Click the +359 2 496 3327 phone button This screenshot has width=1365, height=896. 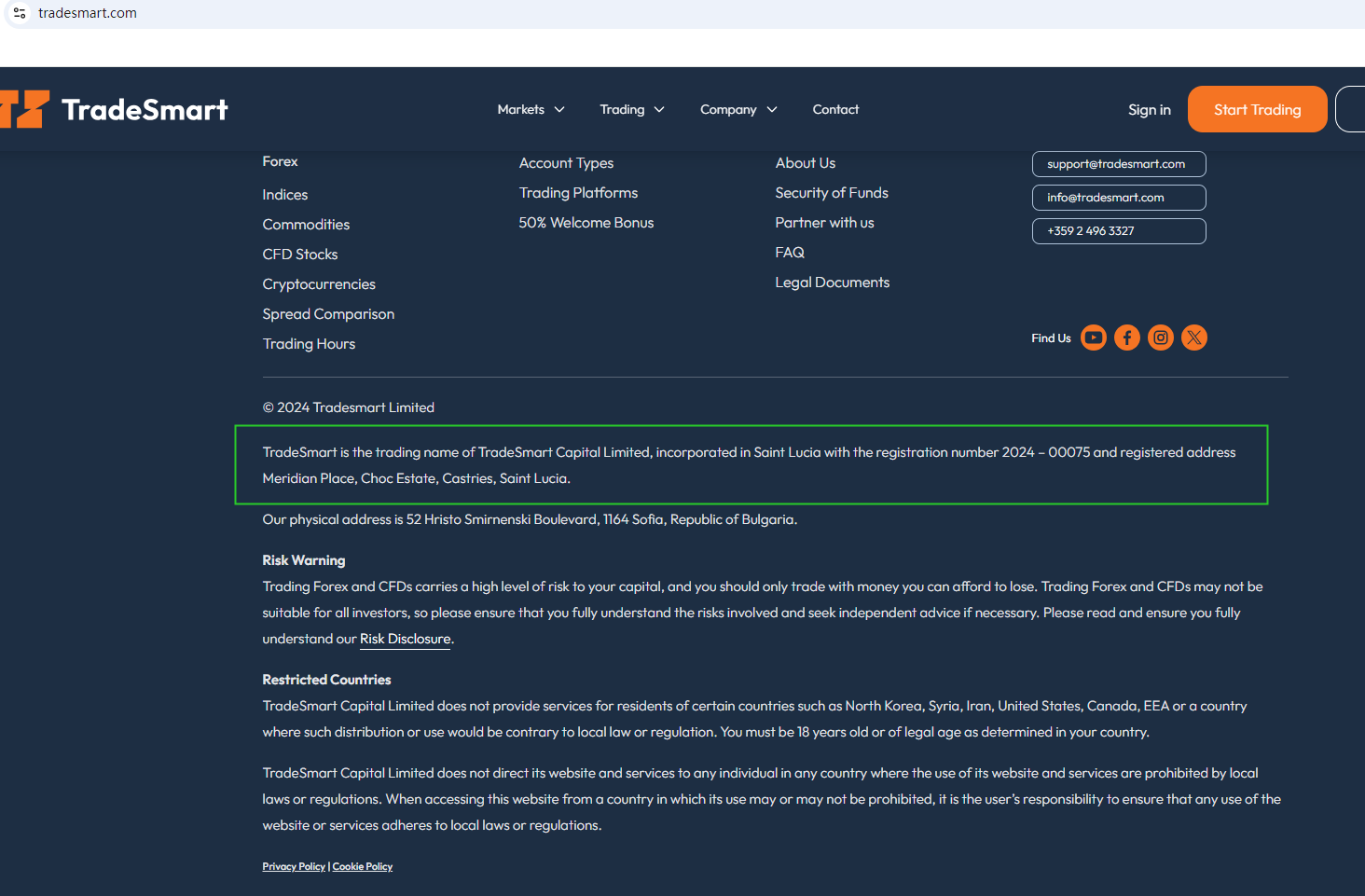(x=1119, y=231)
